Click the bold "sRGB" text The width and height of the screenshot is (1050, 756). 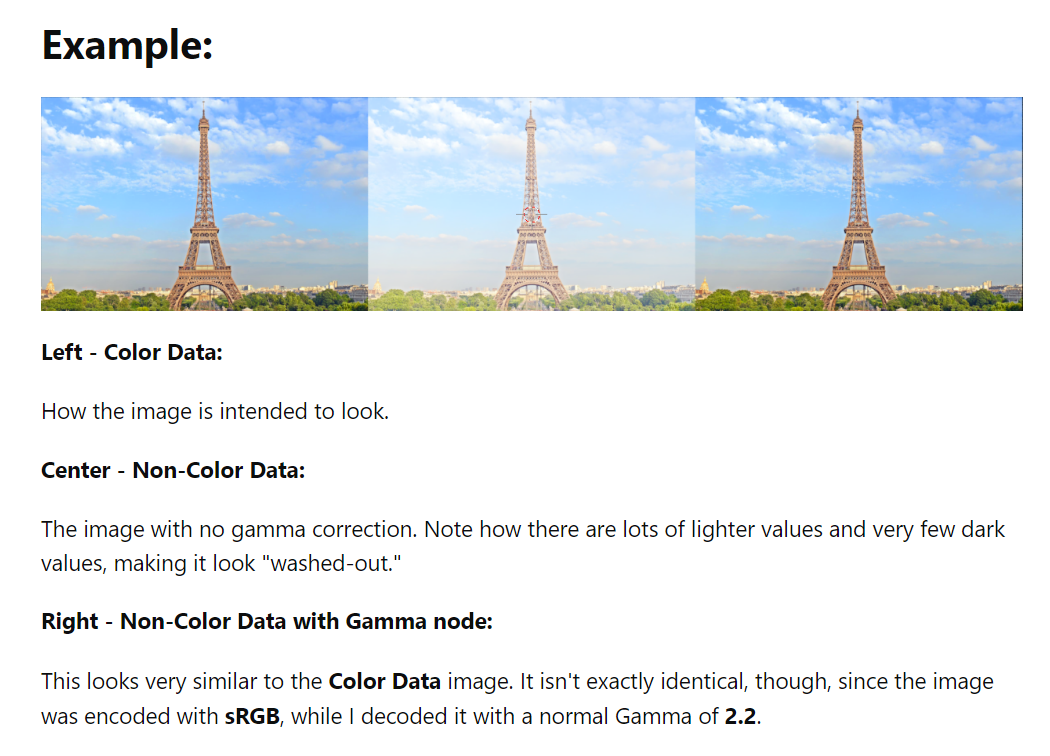point(252,716)
